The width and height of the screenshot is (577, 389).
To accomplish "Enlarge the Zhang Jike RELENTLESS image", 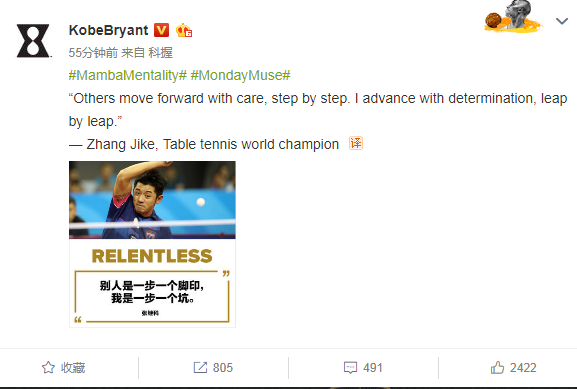I will pos(152,244).
